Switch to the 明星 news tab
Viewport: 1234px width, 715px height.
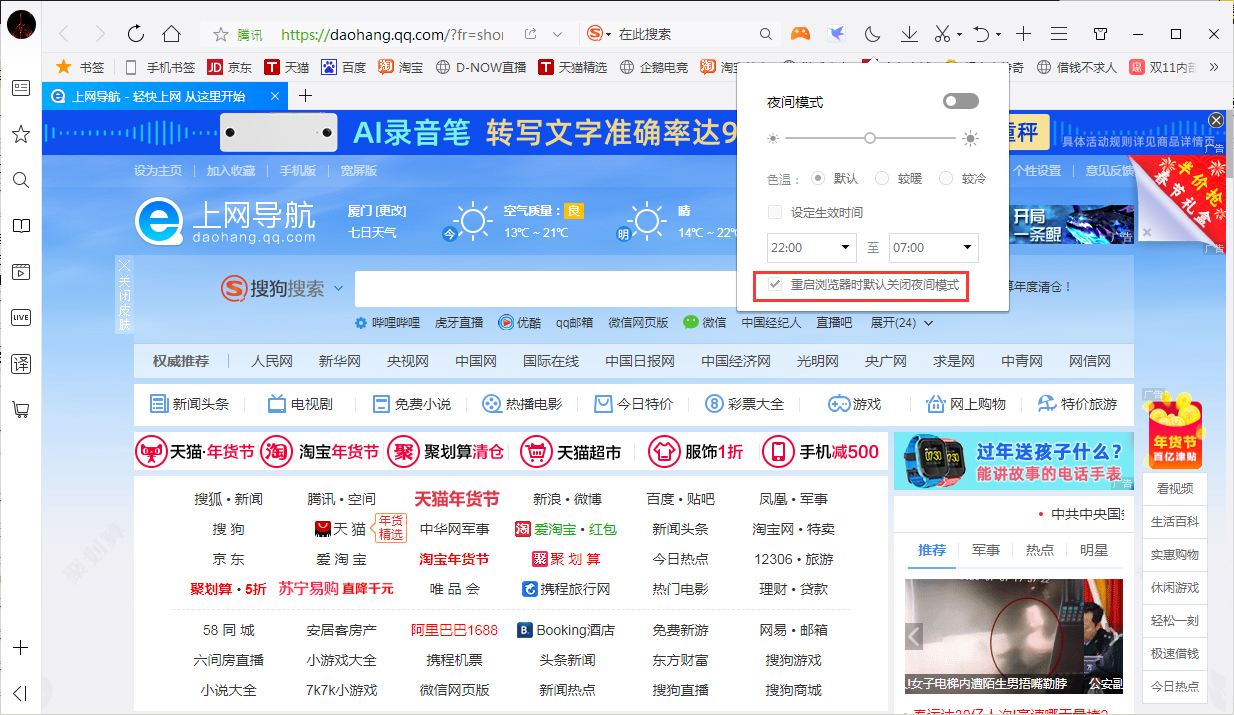(1095, 549)
